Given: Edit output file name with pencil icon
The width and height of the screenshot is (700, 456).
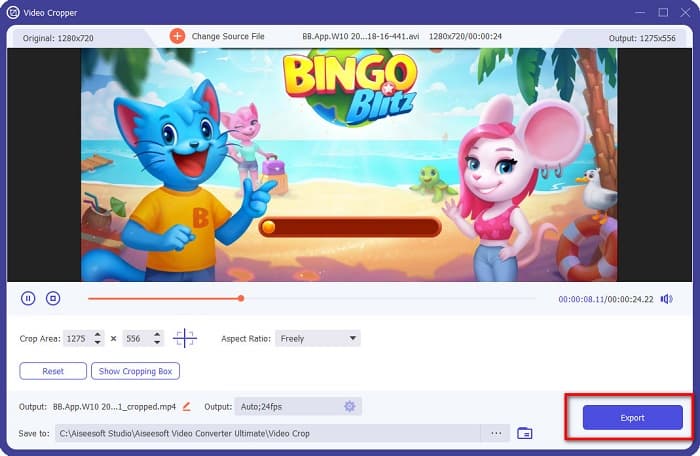Looking at the screenshot, I should click(x=187, y=406).
